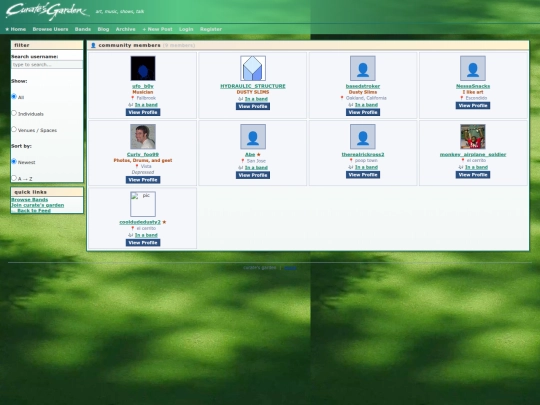The image size is (540, 405).
Task: Click the location pin beside Oakland, California
Action: [342, 98]
